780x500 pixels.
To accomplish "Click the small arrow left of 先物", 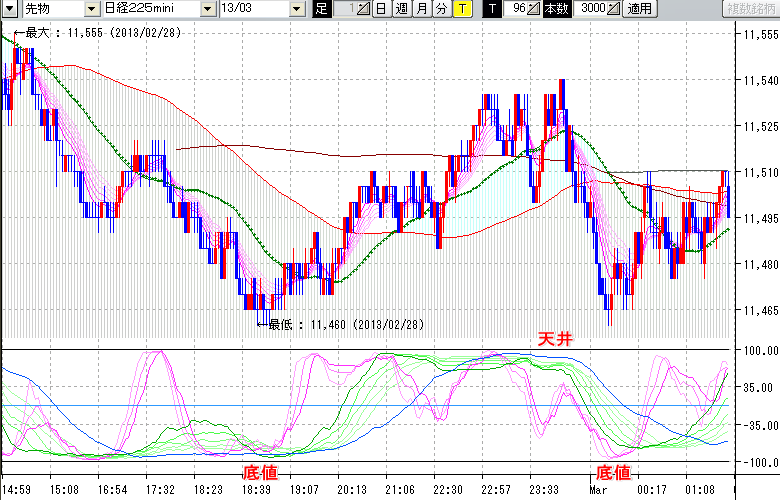I will point(7,9).
